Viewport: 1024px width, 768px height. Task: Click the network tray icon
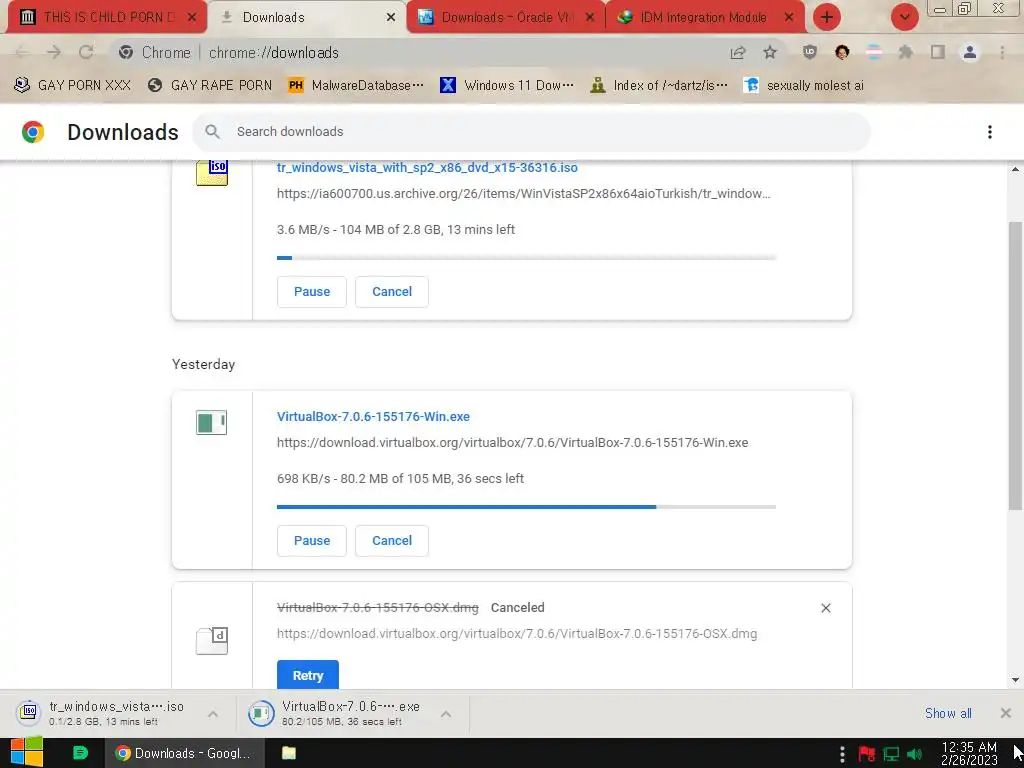click(891, 754)
